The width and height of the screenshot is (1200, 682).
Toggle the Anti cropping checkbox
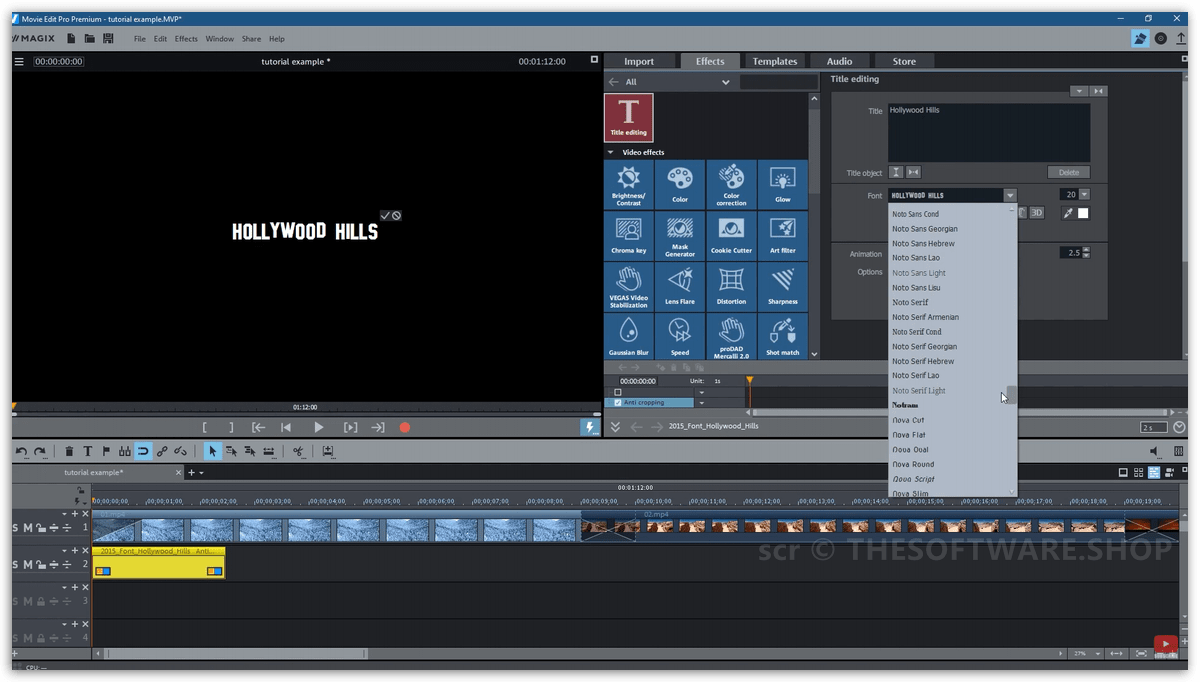coord(618,403)
